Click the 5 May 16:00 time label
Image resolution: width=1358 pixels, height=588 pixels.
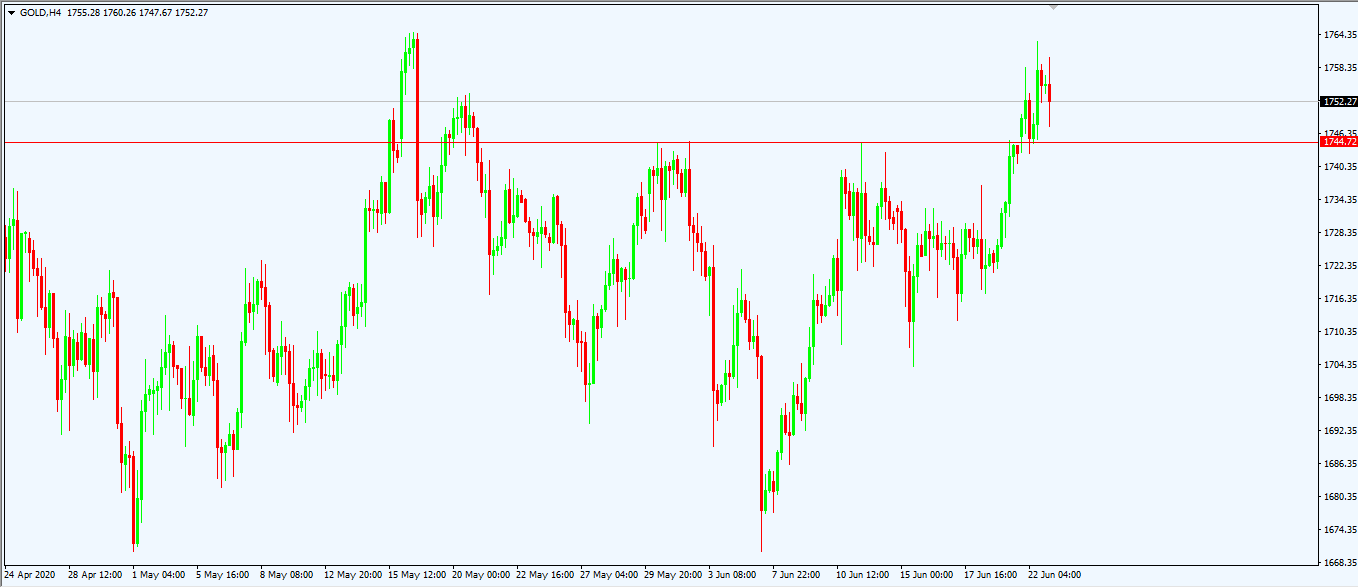[222, 576]
